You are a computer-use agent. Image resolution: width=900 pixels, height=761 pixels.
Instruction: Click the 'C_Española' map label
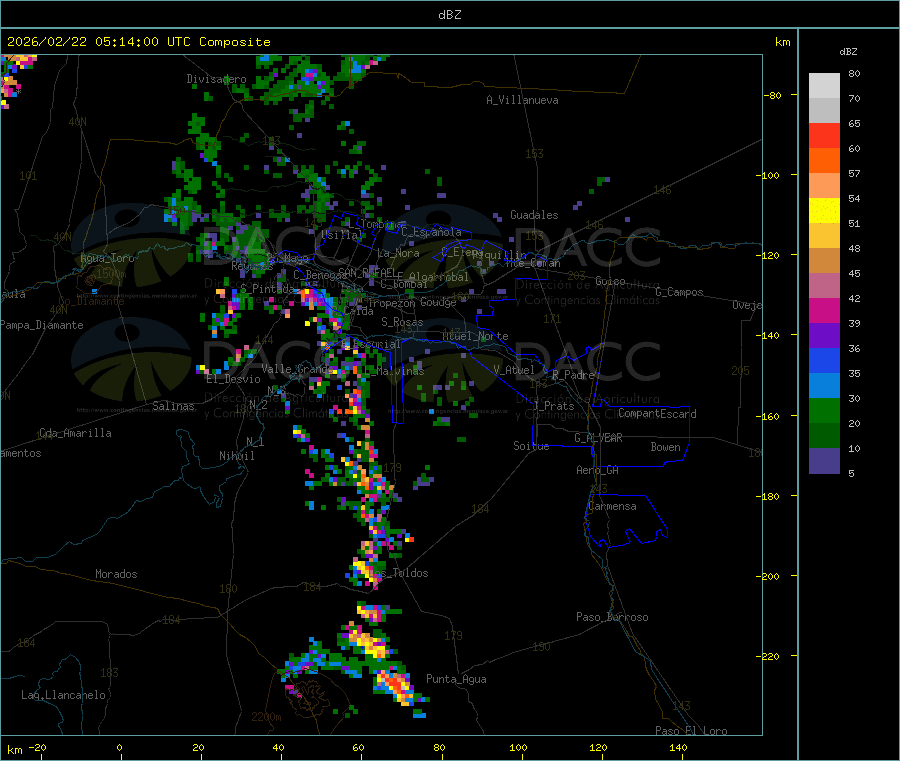click(x=432, y=232)
